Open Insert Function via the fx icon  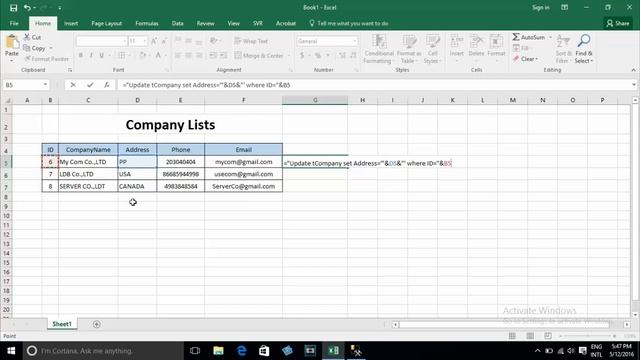click(107, 85)
